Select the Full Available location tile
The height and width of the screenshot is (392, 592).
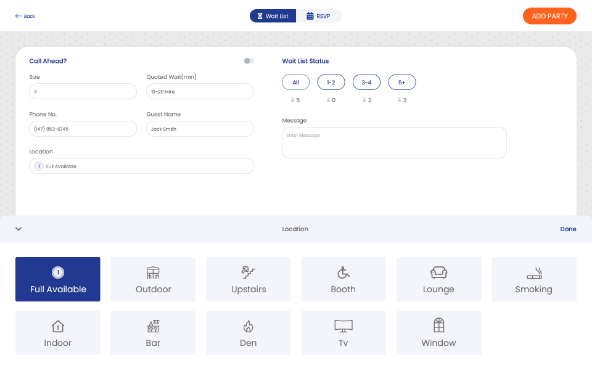pos(58,279)
